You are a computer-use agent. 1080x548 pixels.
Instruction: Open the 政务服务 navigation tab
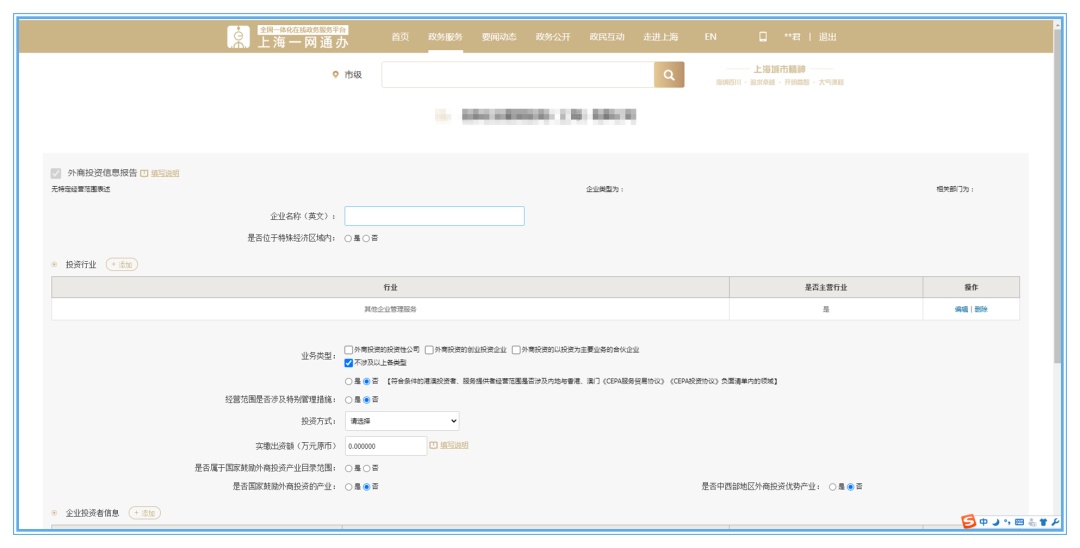(445, 37)
